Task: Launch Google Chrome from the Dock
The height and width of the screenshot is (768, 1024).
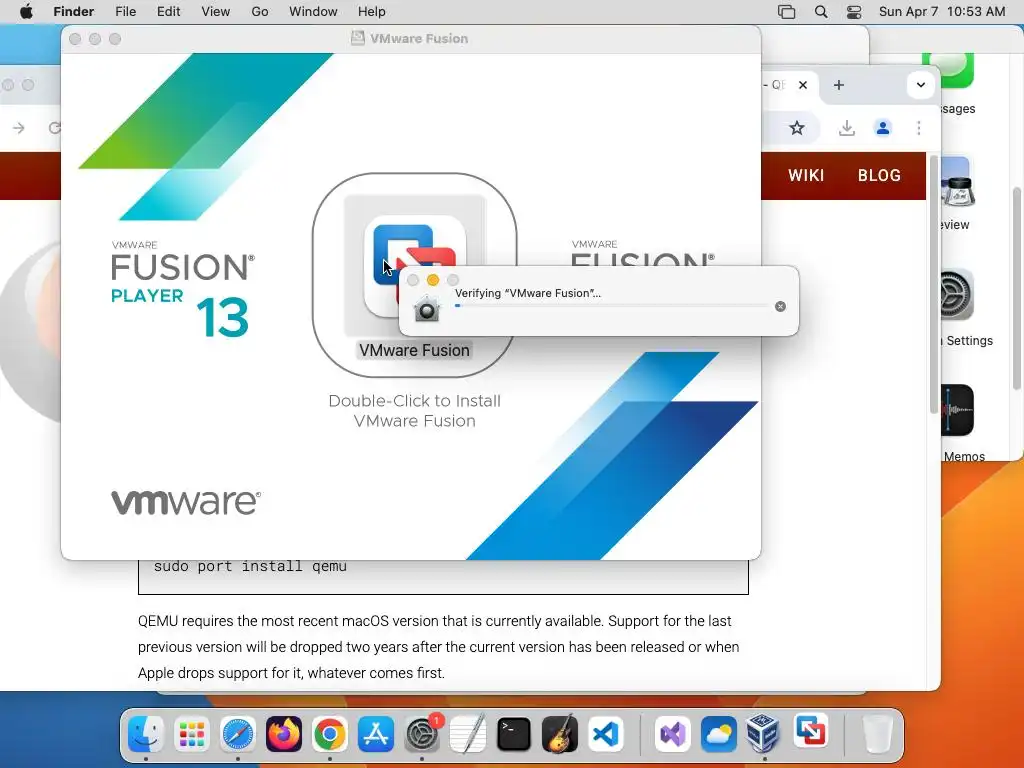Action: click(329, 733)
